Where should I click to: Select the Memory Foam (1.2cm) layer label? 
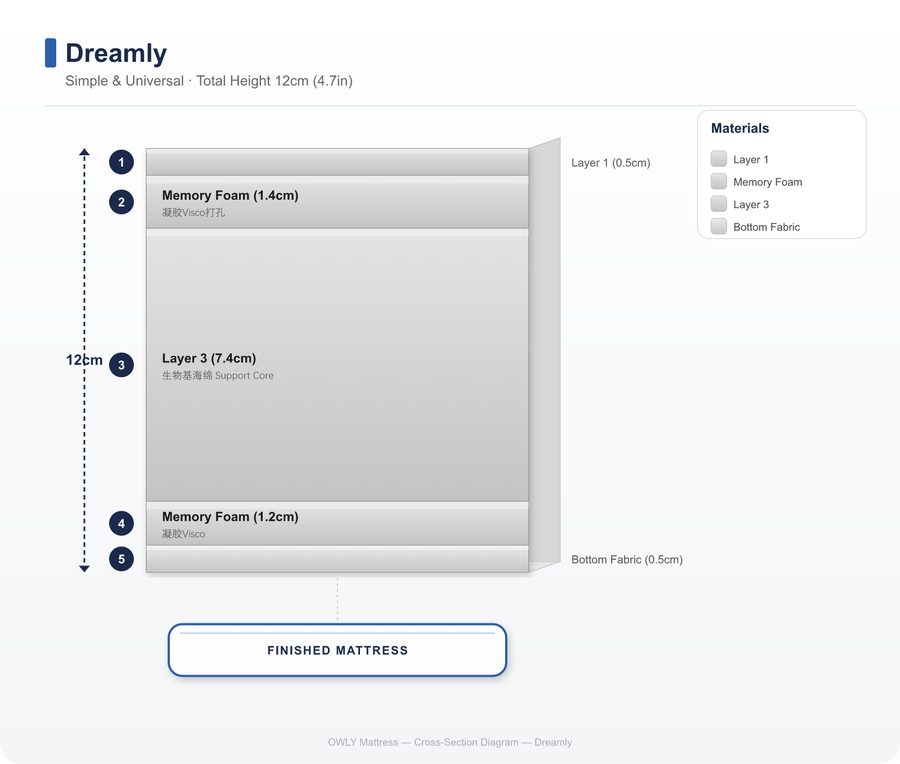[x=230, y=517]
